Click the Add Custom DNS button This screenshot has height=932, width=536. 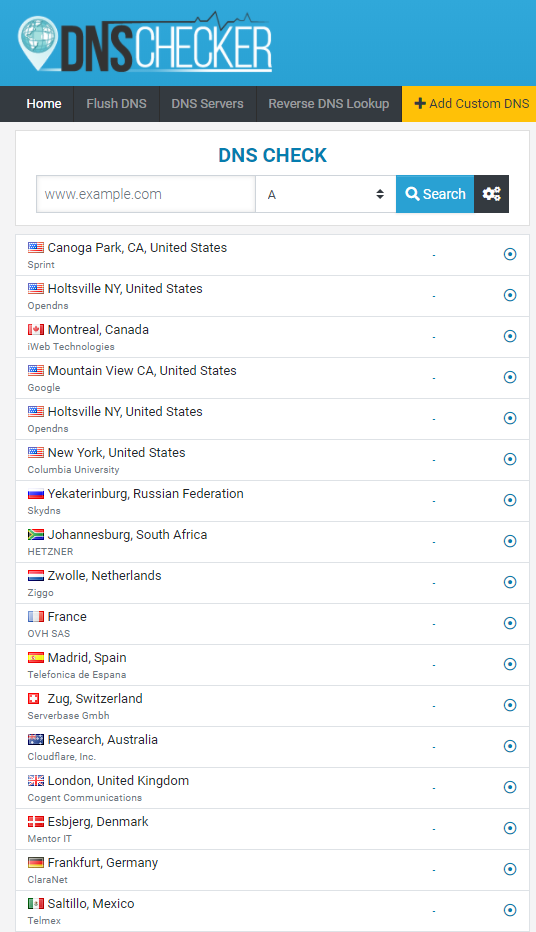click(469, 104)
